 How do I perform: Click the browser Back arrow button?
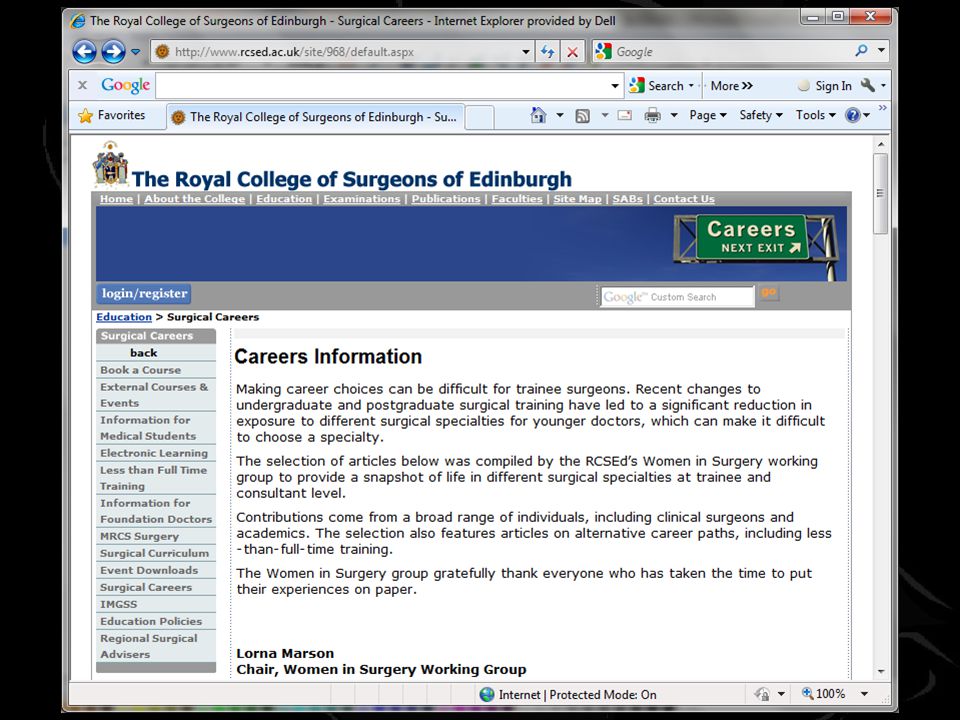click(84, 52)
